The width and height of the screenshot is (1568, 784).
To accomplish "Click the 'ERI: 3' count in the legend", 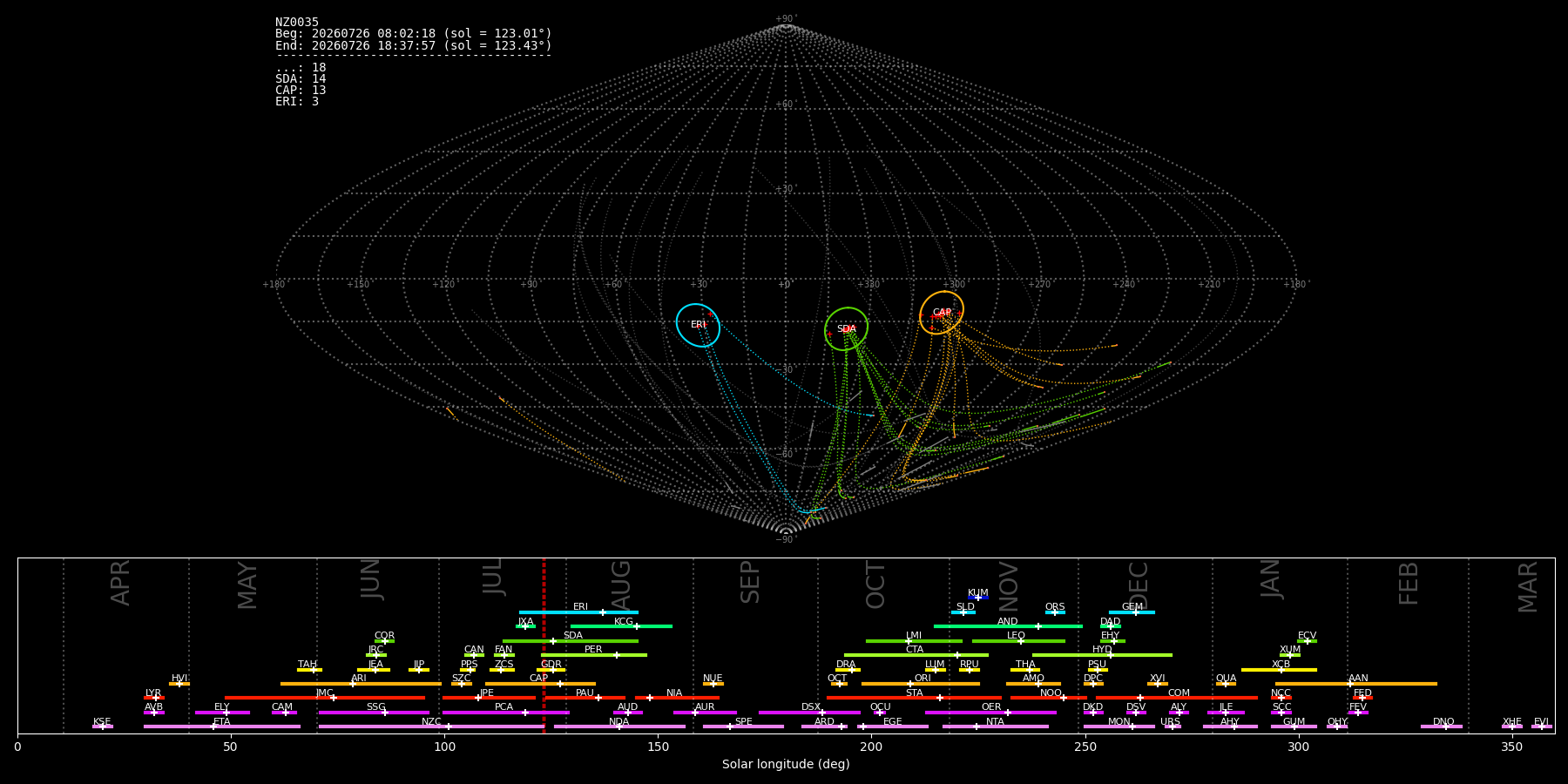I will click(297, 102).
